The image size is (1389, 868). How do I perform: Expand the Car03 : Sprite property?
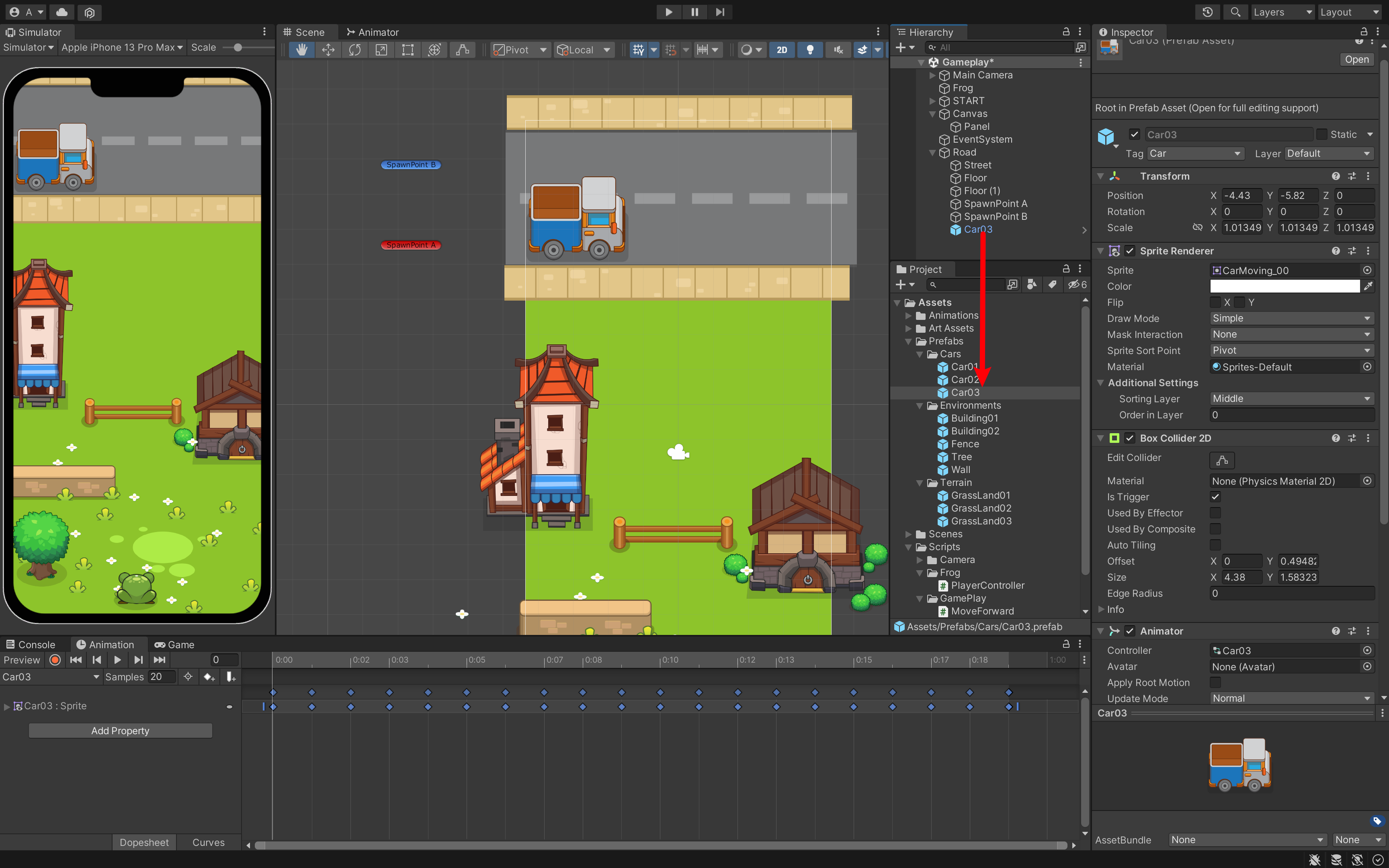pyautogui.click(x=6, y=706)
